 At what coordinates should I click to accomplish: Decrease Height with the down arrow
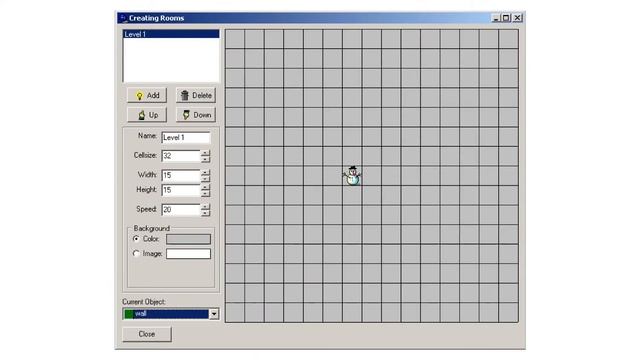[x=205, y=193]
